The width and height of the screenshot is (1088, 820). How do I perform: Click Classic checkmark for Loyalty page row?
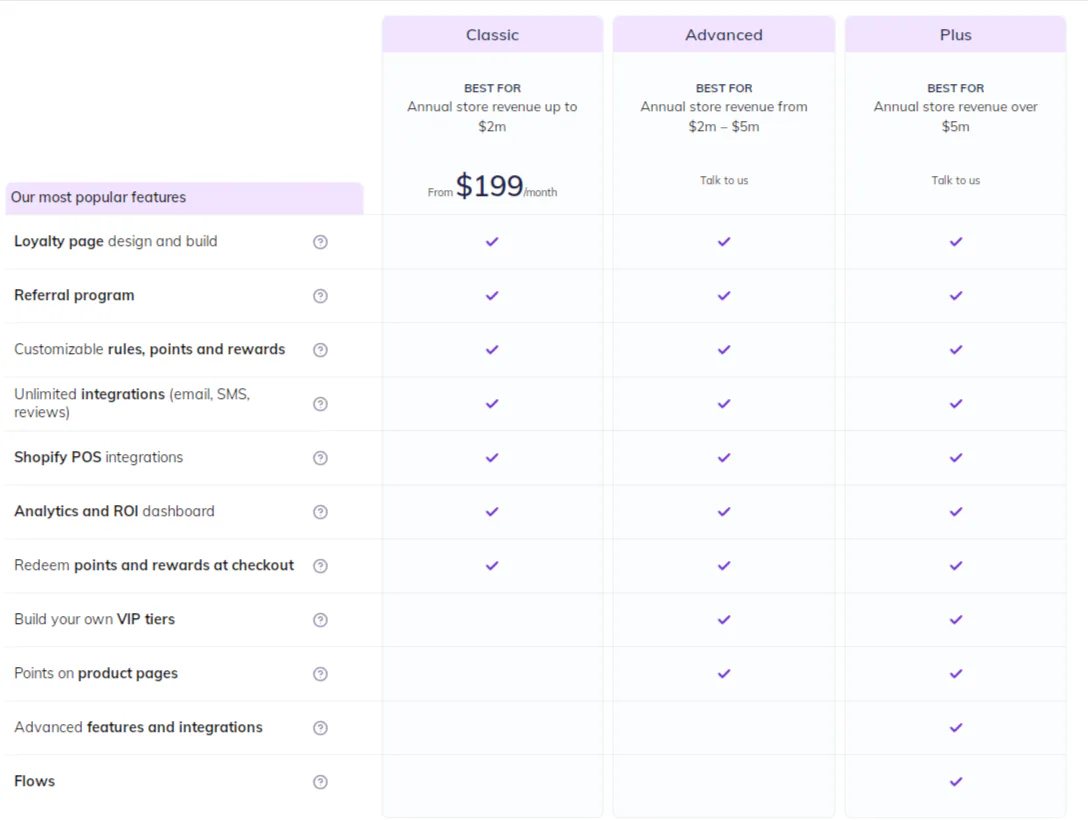[x=492, y=241]
